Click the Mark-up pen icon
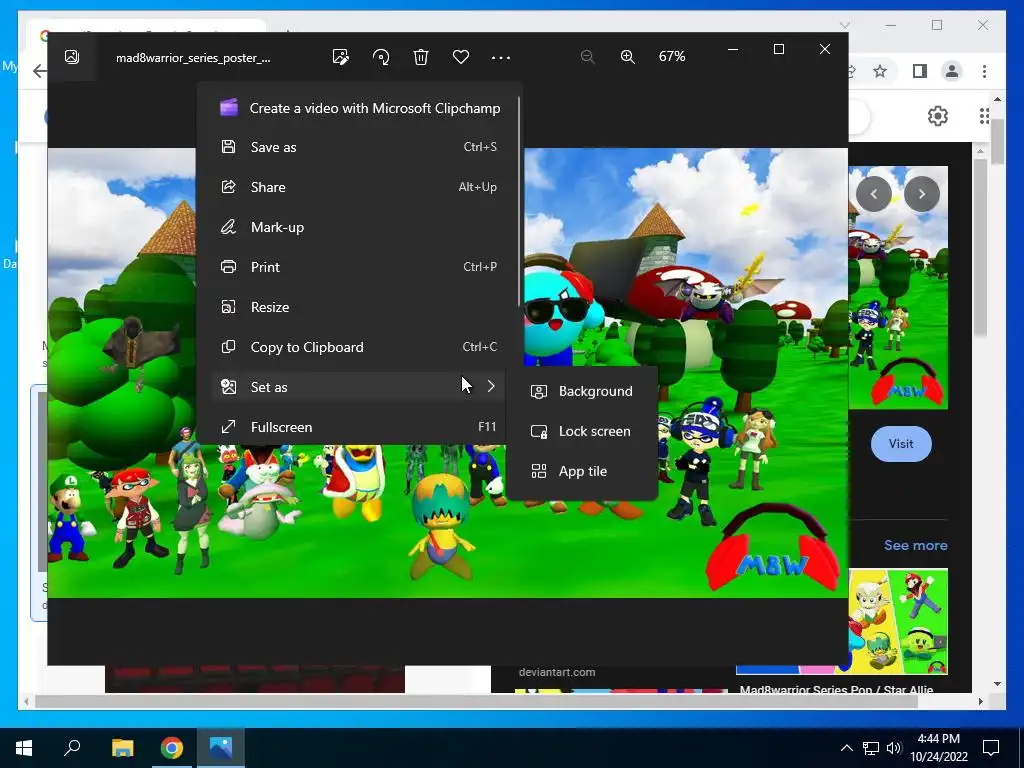1024x768 pixels. click(228, 227)
